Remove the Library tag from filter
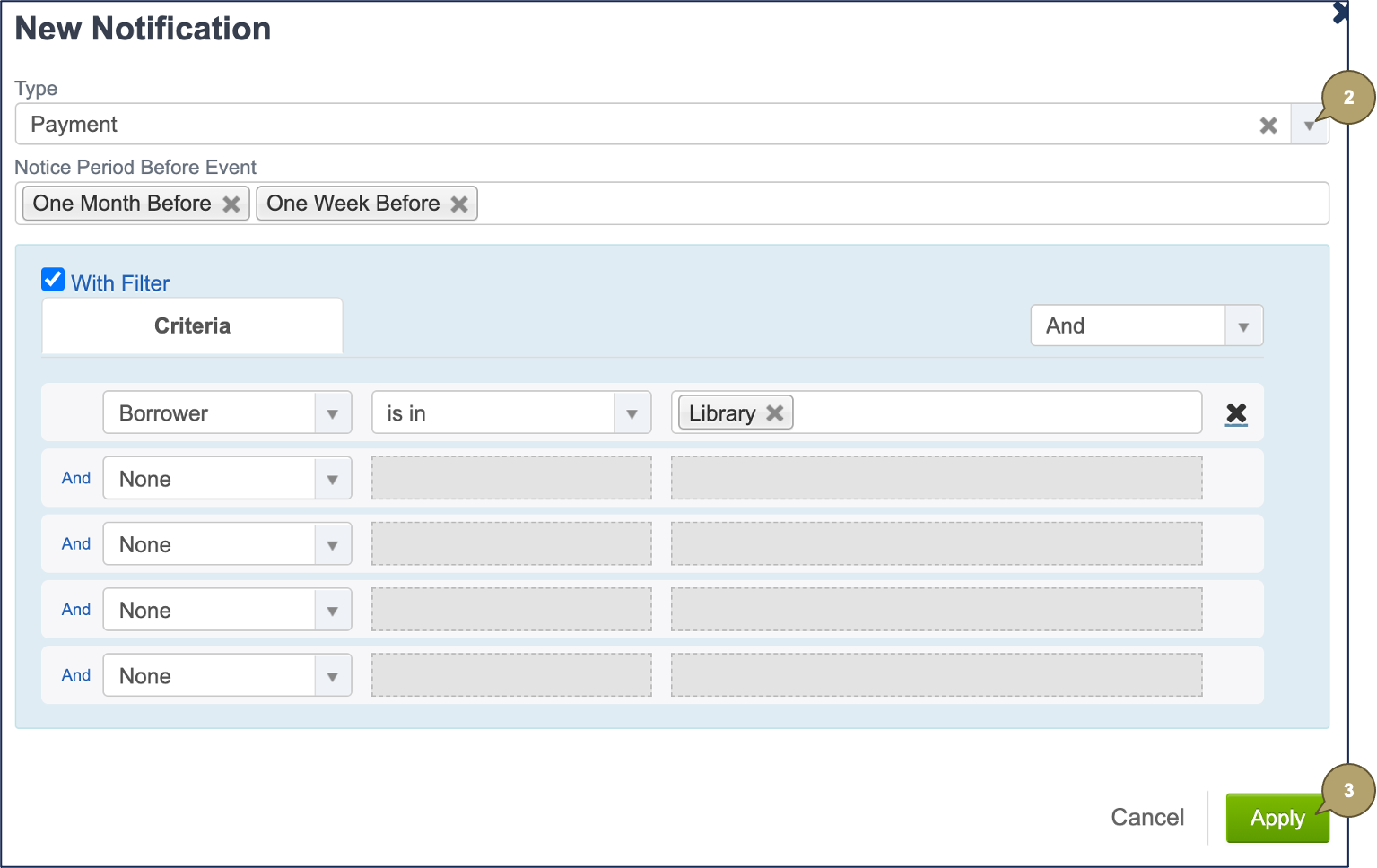This screenshot has width=1377, height=868. point(775,413)
